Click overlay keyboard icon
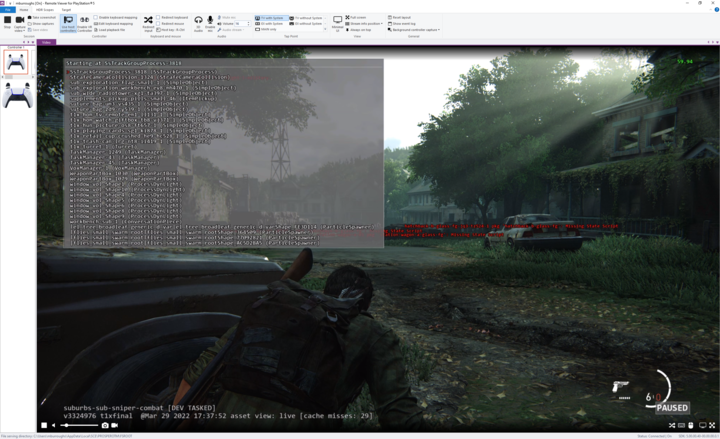The image size is (720, 439). pyautogui.click(x=681, y=425)
